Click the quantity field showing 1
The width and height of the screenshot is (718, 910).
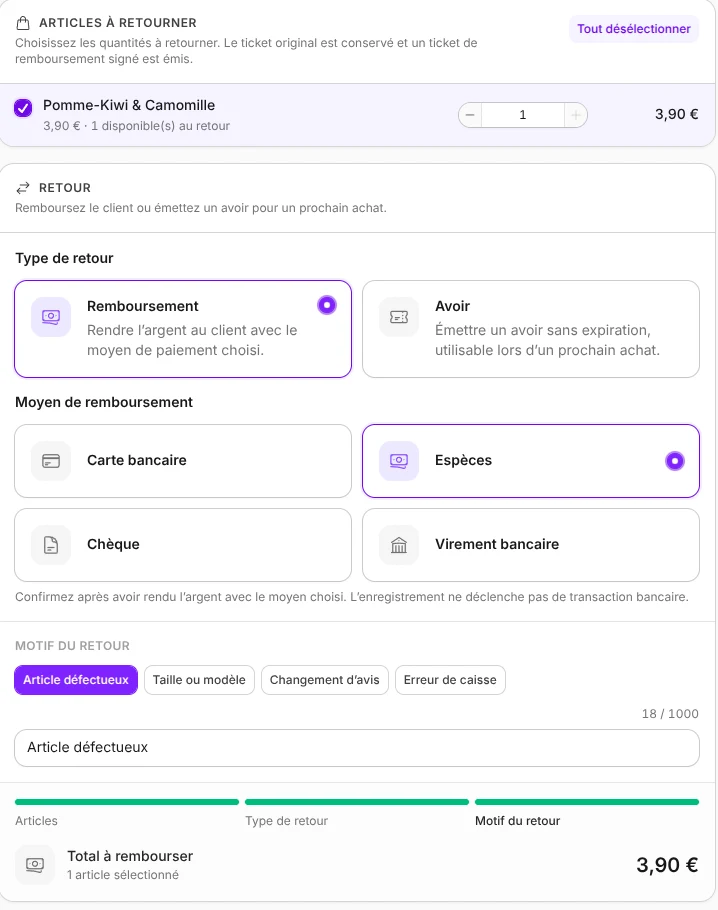tap(522, 115)
